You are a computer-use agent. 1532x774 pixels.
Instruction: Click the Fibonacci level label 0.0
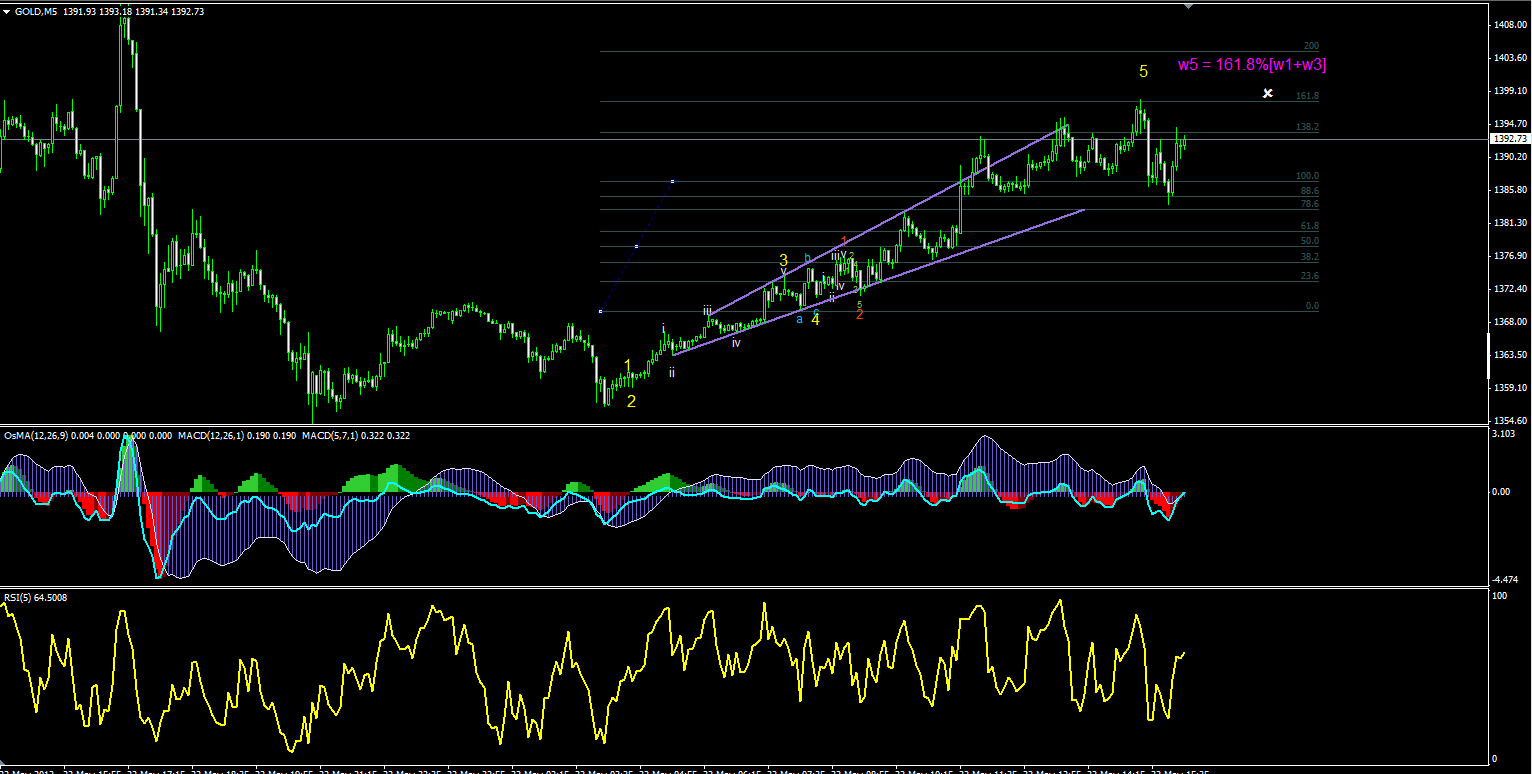1312,306
